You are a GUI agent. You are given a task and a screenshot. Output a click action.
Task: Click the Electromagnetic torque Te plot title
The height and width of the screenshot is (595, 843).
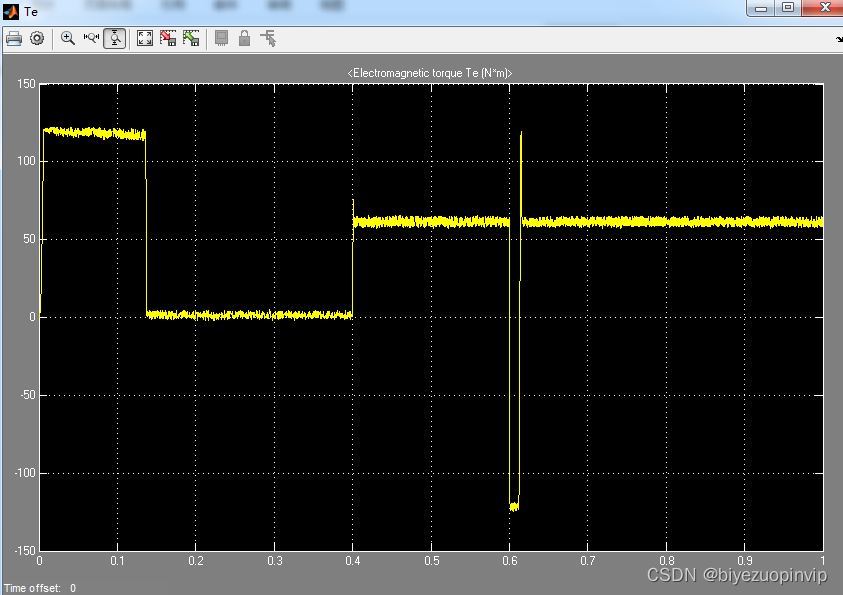(430, 73)
